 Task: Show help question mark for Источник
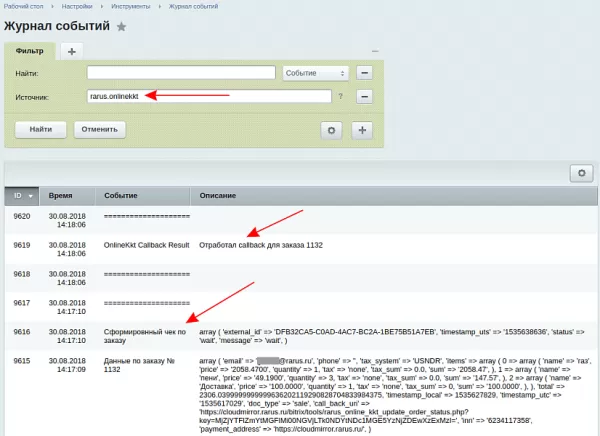[340, 96]
